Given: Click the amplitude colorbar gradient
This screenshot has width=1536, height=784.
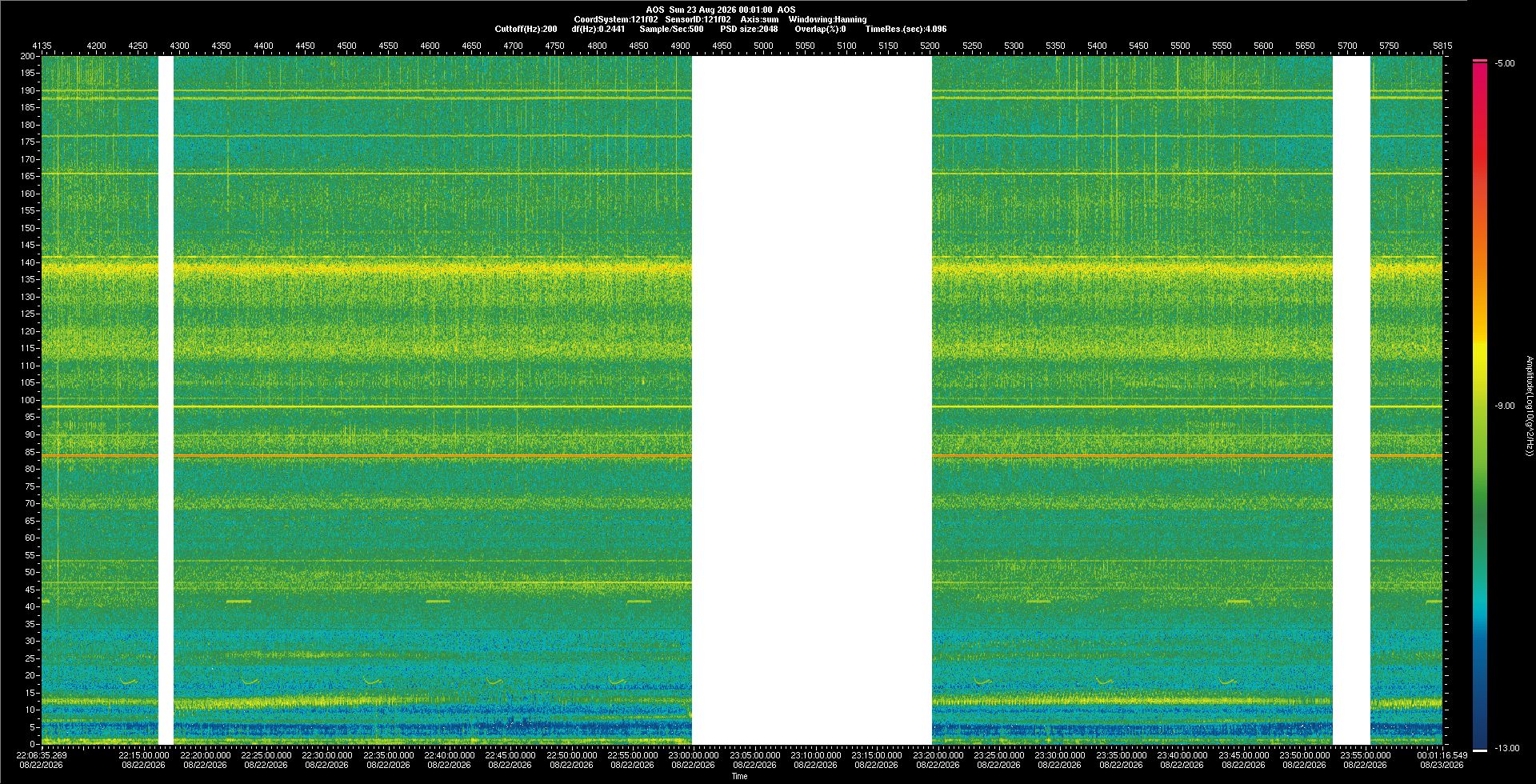Looking at the screenshot, I should 1480,406.
